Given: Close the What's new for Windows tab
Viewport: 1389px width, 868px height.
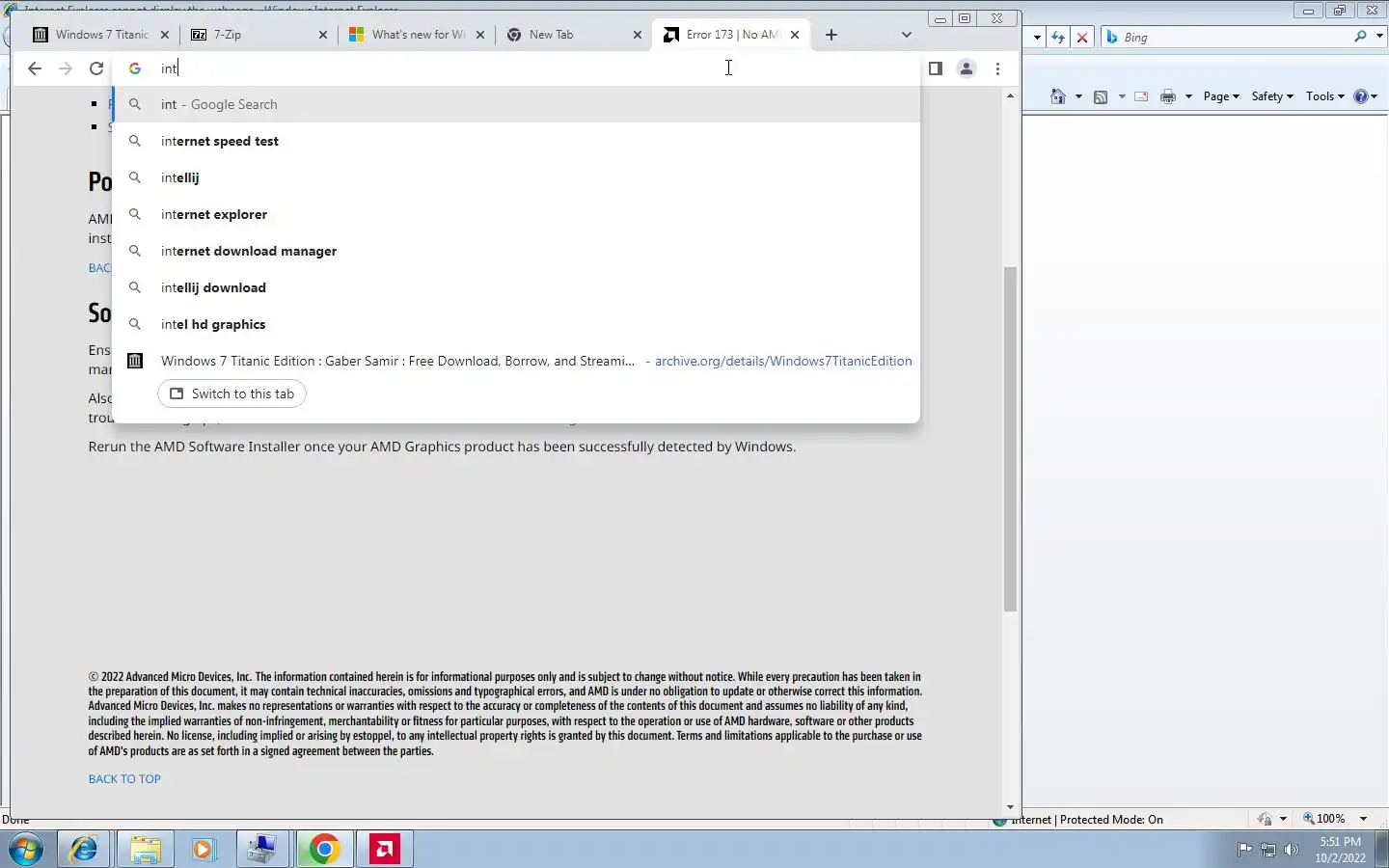Looking at the screenshot, I should coord(480,35).
